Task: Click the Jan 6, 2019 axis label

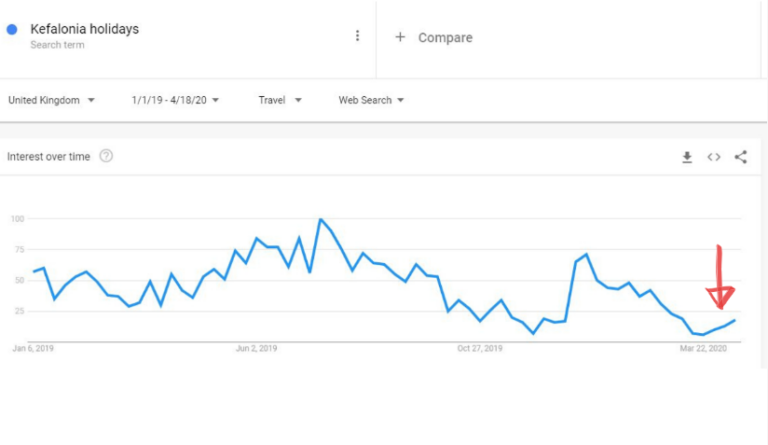Action: [33, 349]
